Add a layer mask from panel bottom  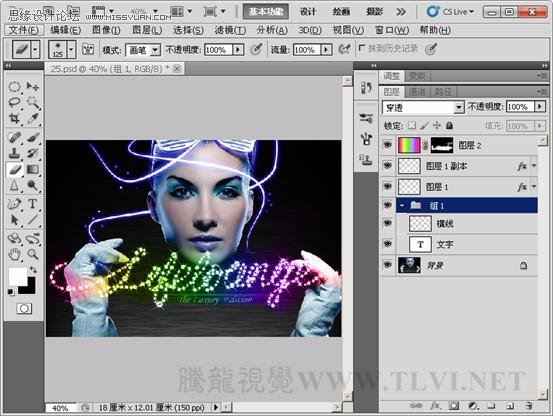(x=454, y=406)
